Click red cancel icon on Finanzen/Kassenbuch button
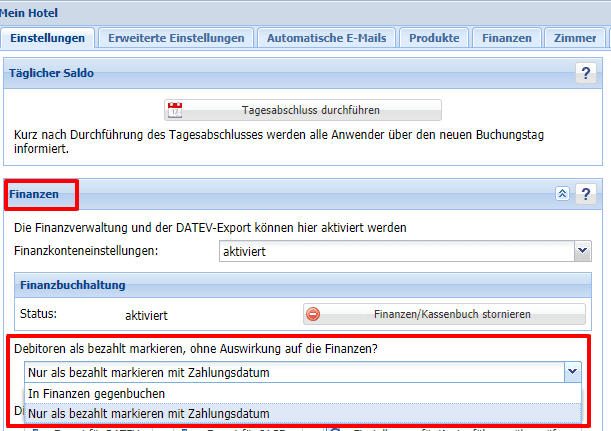The image size is (611, 431). [x=313, y=314]
